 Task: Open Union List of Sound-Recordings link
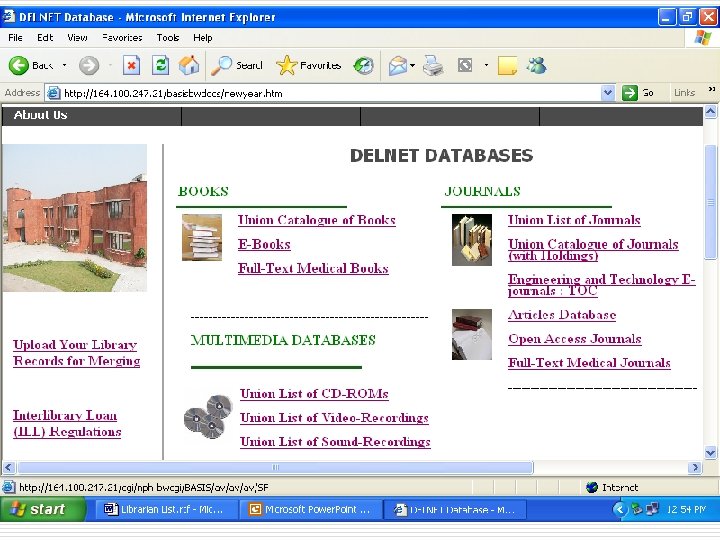(x=335, y=442)
